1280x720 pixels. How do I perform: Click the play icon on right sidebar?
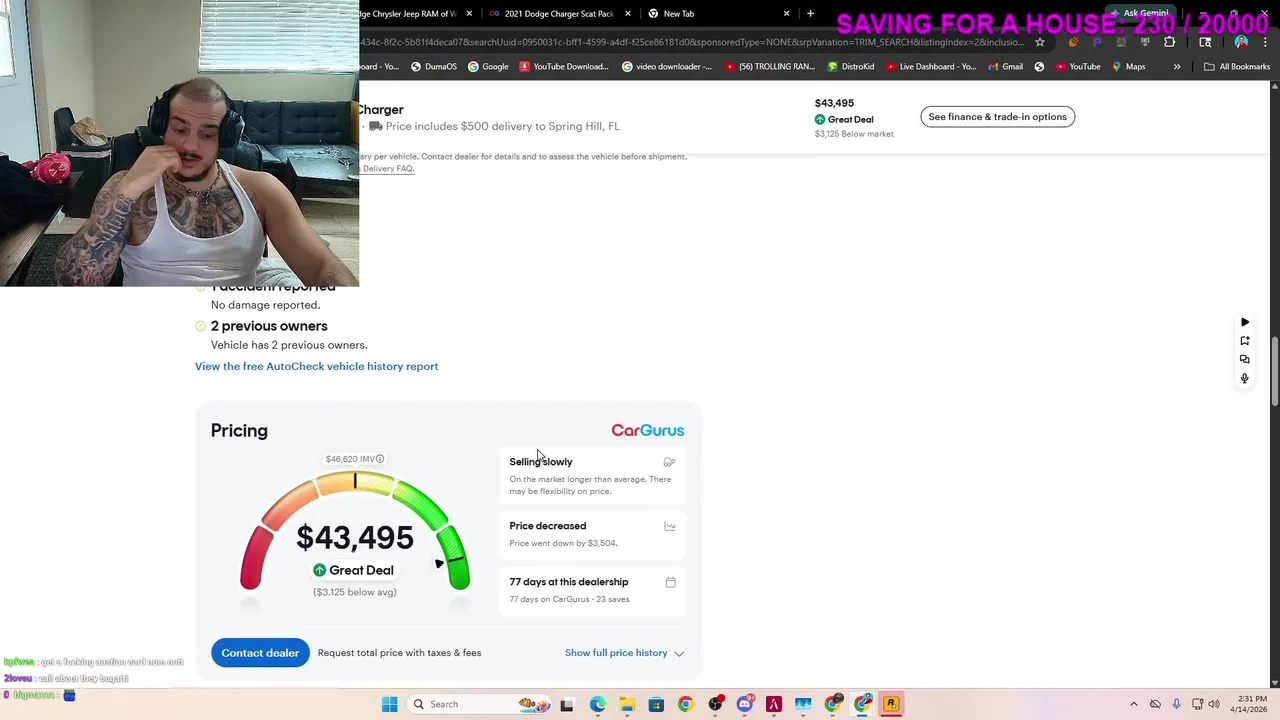[x=1245, y=322]
